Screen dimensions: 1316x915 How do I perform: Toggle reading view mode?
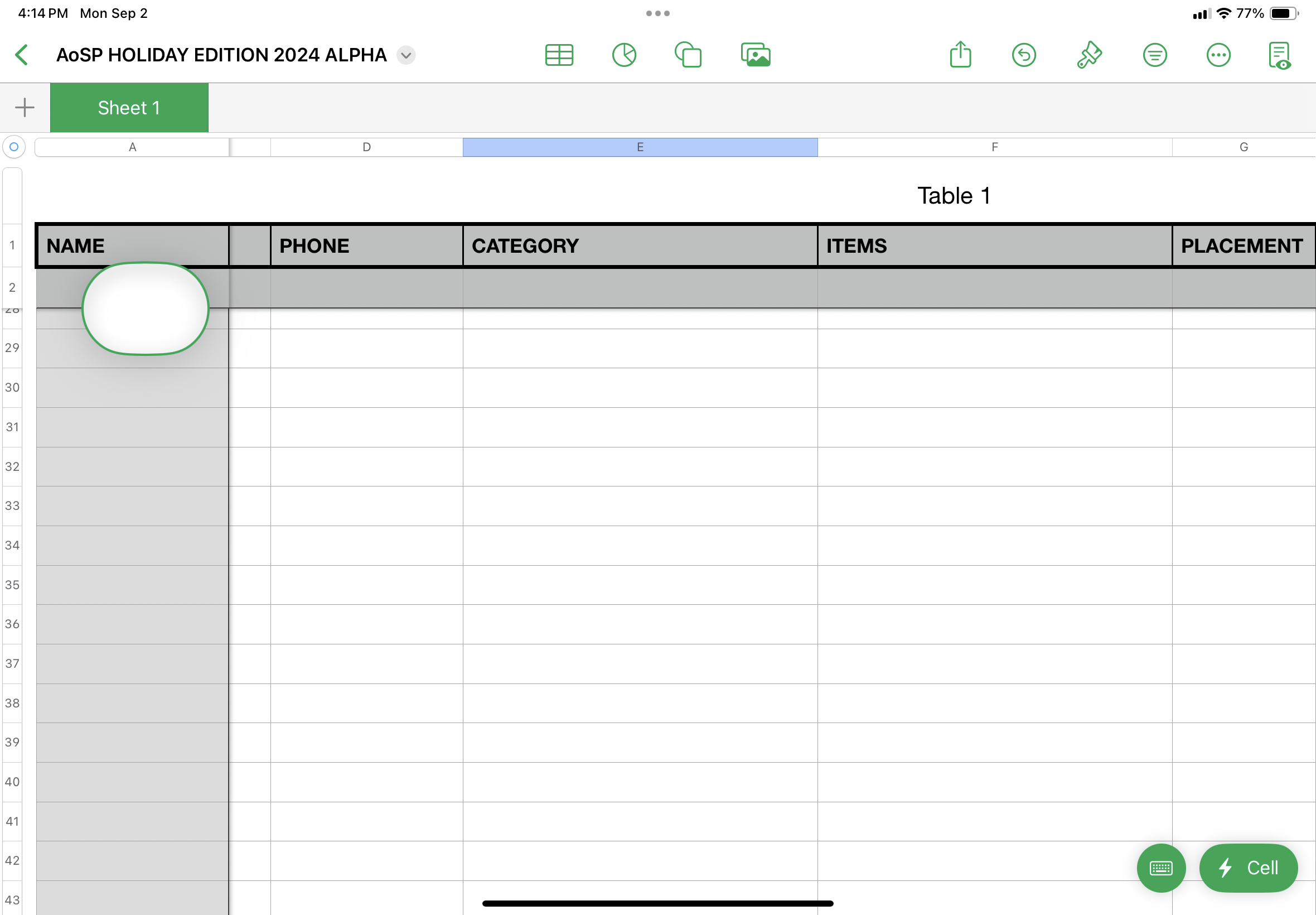point(1280,55)
